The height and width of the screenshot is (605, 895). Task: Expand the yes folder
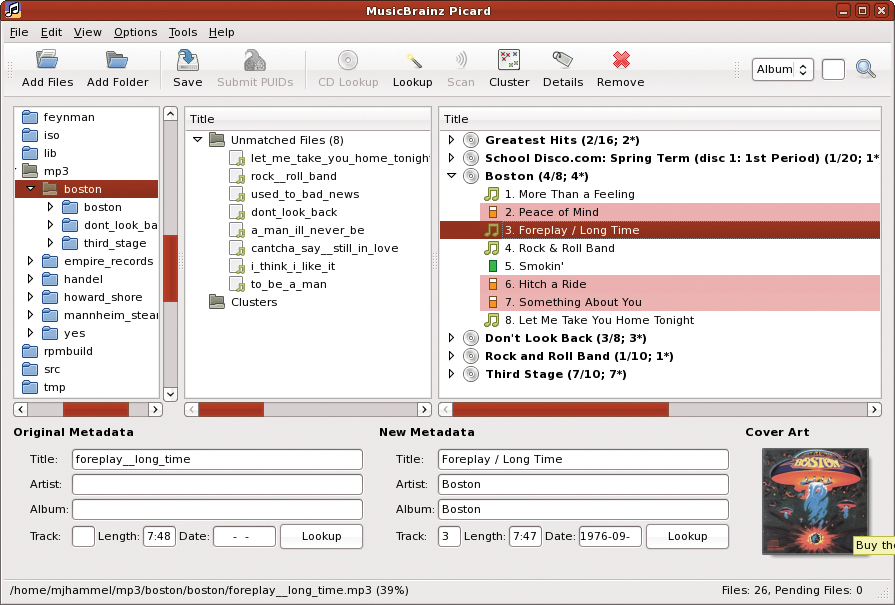[30, 333]
